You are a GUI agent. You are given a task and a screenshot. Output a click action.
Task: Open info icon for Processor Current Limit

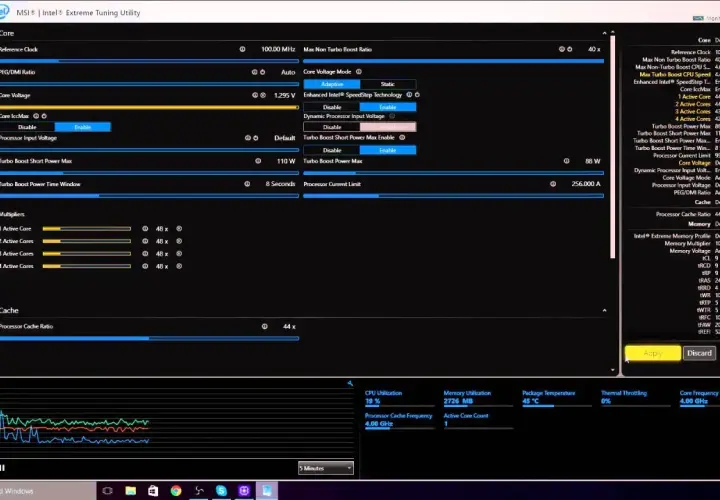pos(553,184)
